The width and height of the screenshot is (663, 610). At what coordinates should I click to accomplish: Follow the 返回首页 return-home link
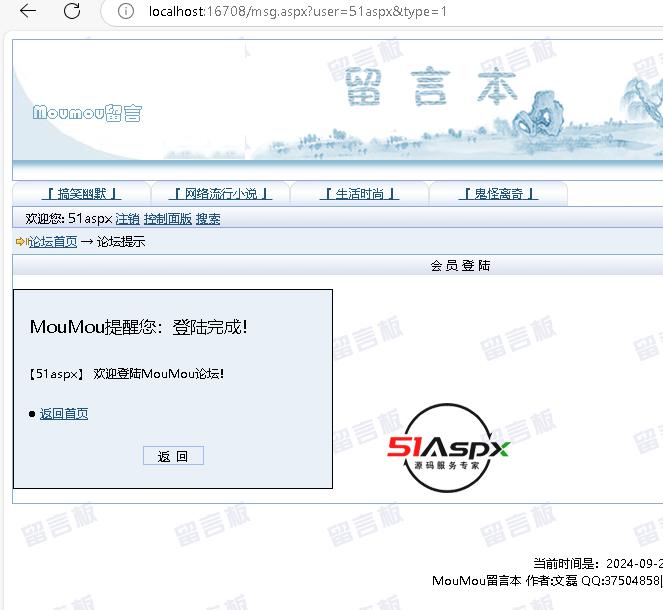[x=64, y=413]
